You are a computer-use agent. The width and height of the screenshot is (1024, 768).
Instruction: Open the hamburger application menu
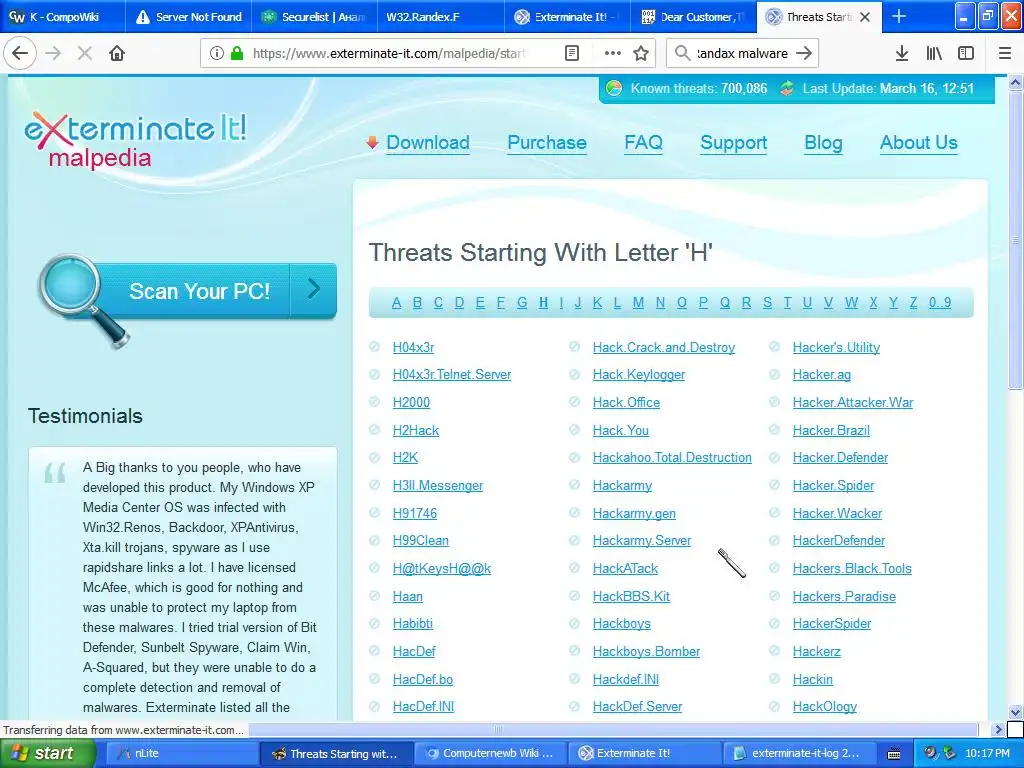point(1005,54)
